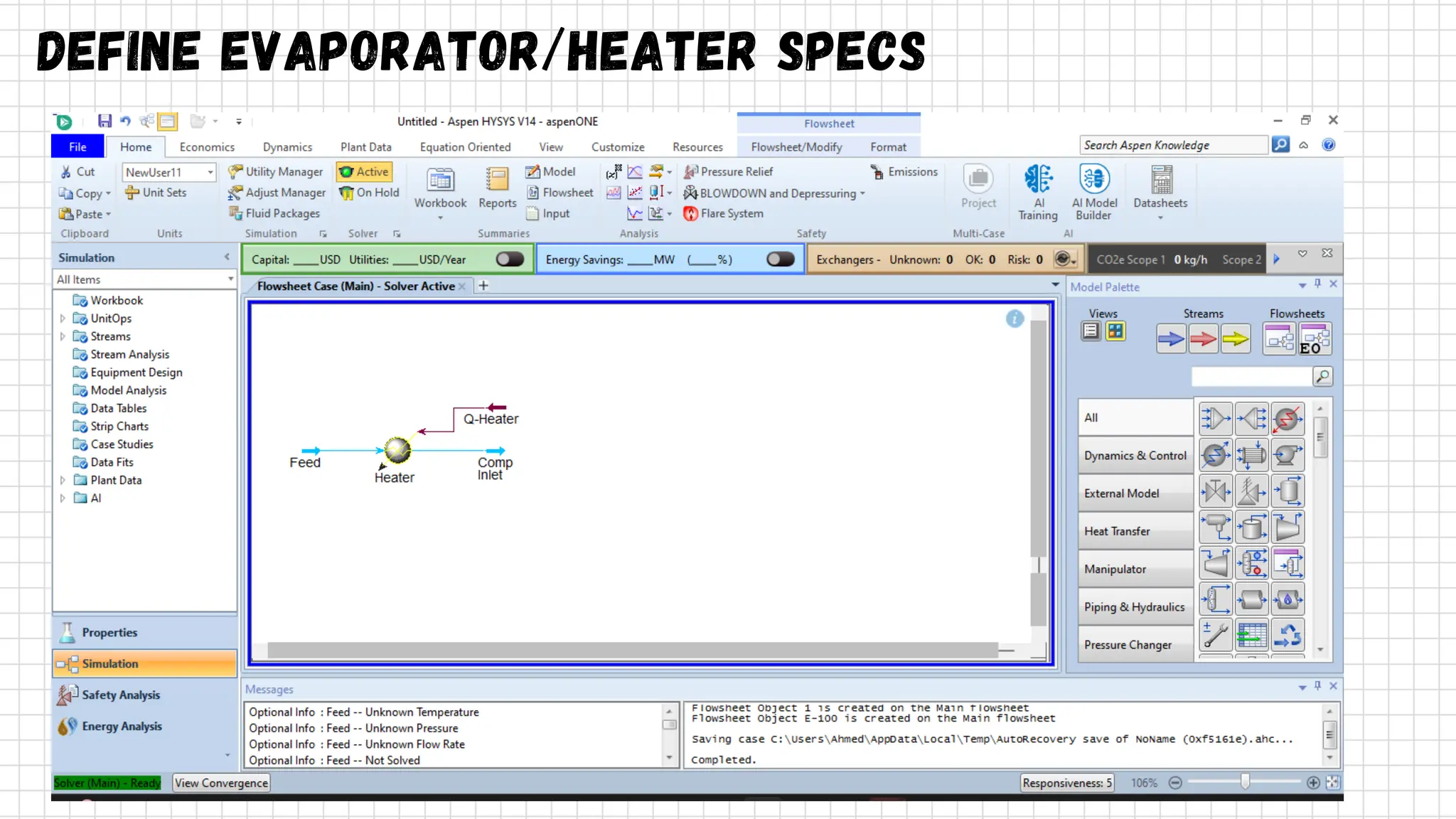Screen dimensions: 1456x819
Task: Open the Customize ribbon tab
Action: (x=618, y=146)
